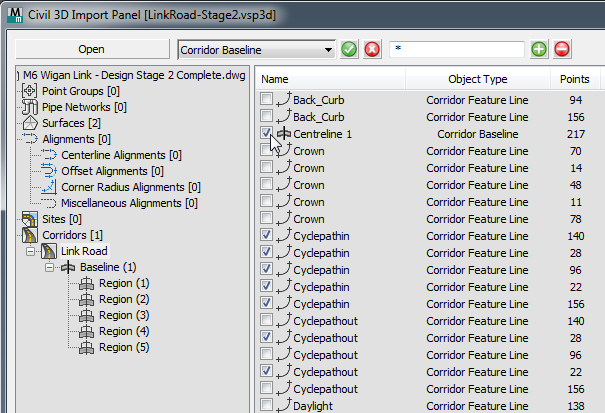Select Corridors [1] tree label
Screen dimensions: 605x413
(x=73, y=235)
